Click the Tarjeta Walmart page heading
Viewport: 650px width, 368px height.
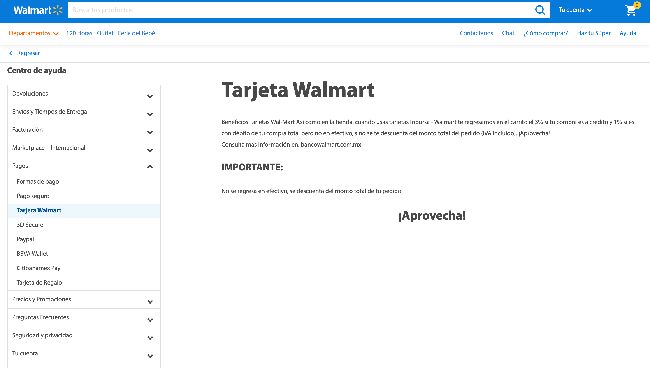coord(298,90)
